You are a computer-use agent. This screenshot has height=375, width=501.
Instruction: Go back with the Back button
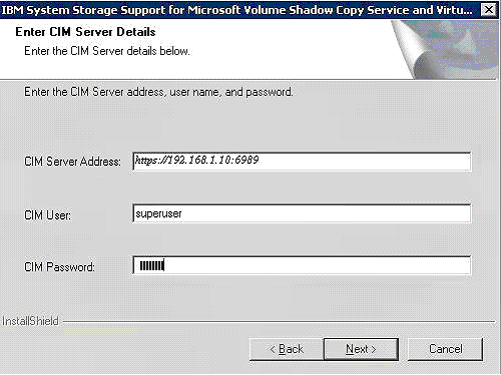pyautogui.click(x=286, y=349)
